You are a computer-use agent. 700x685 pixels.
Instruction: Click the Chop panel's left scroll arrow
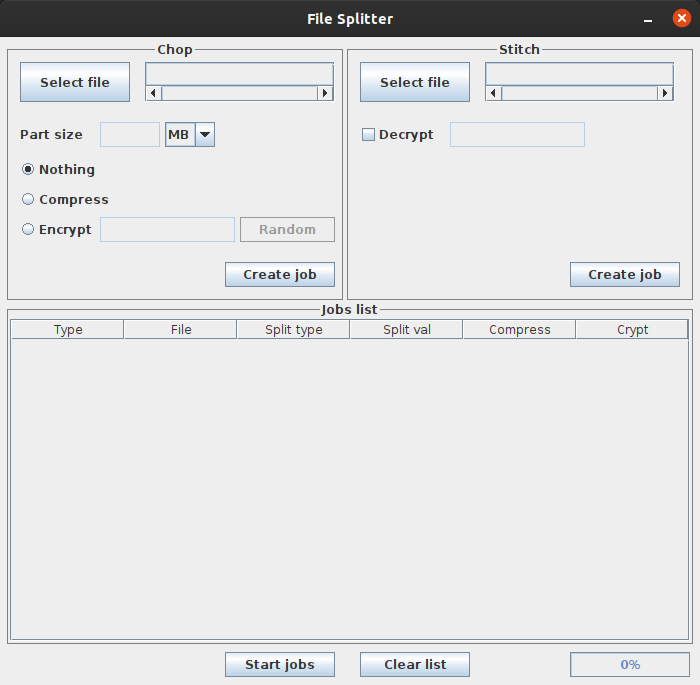click(x=154, y=93)
